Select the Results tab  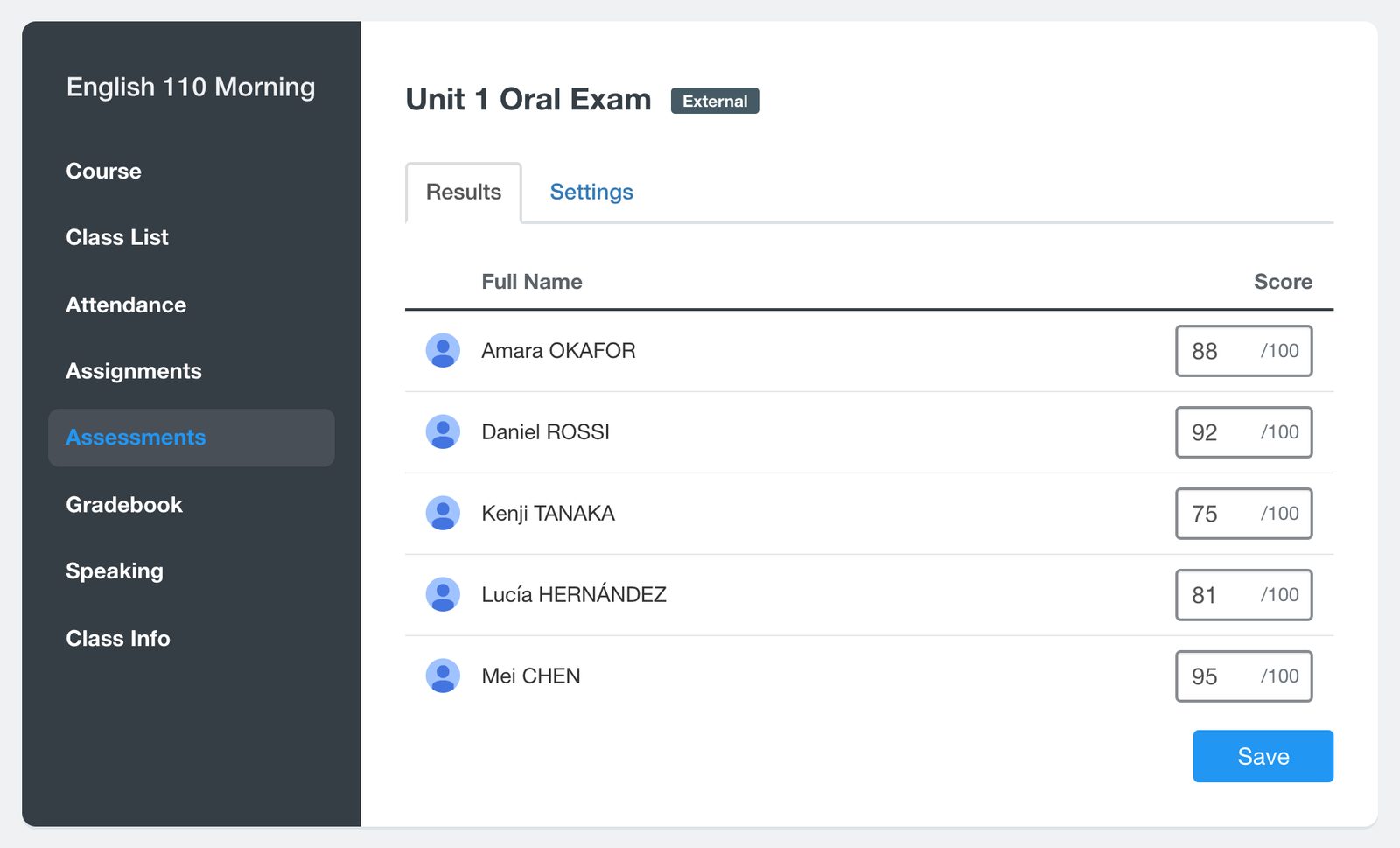point(464,193)
